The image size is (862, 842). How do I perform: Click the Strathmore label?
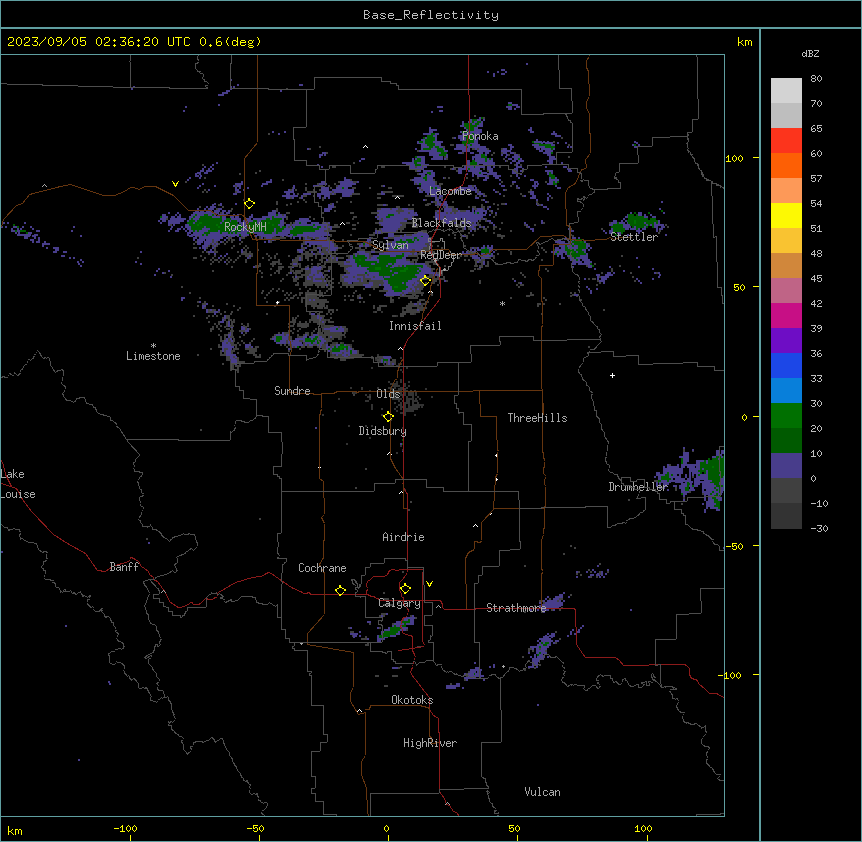pos(516,608)
